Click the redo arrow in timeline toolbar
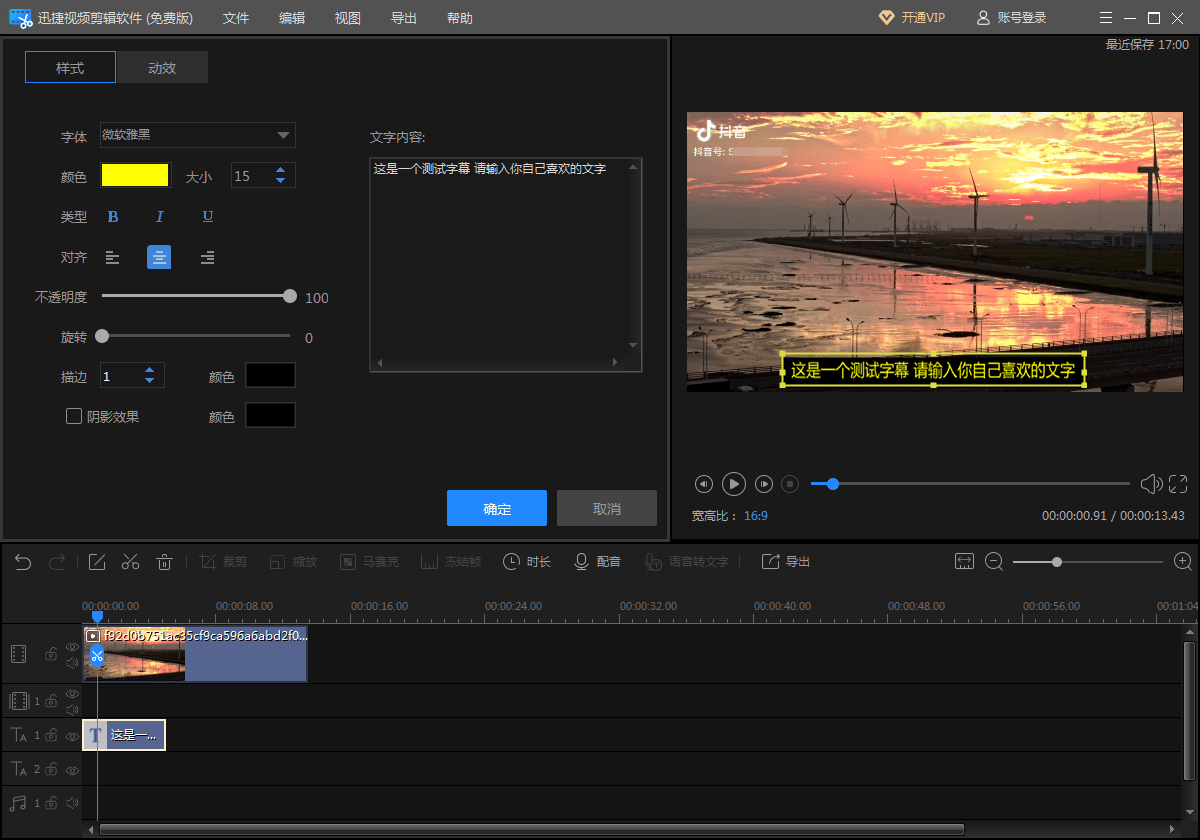The image size is (1200, 840). tap(57, 562)
